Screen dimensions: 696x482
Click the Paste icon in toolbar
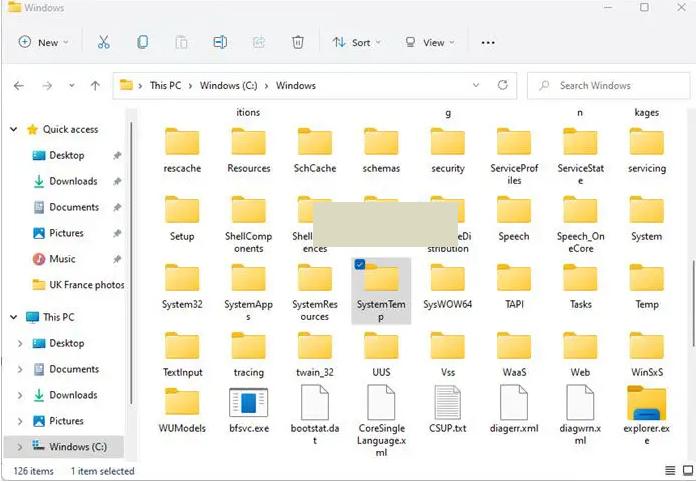pos(181,42)
